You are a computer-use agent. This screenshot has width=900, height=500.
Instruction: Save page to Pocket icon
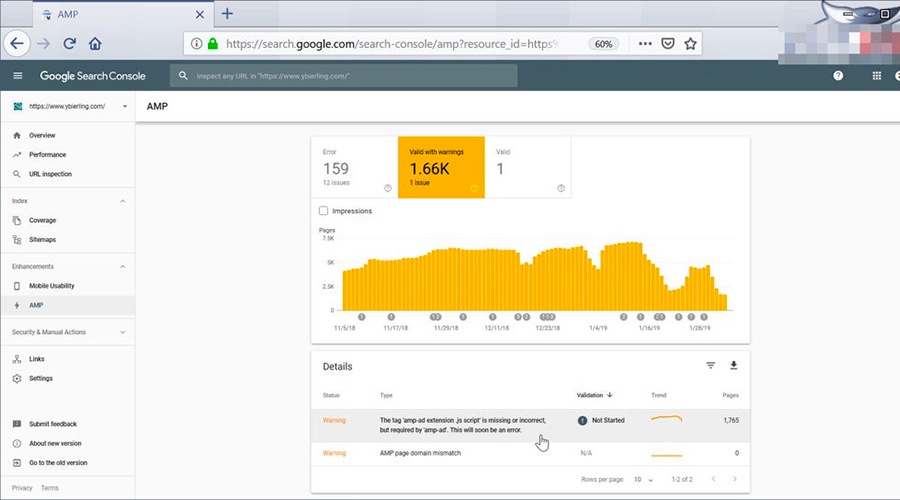pos(668,44)
